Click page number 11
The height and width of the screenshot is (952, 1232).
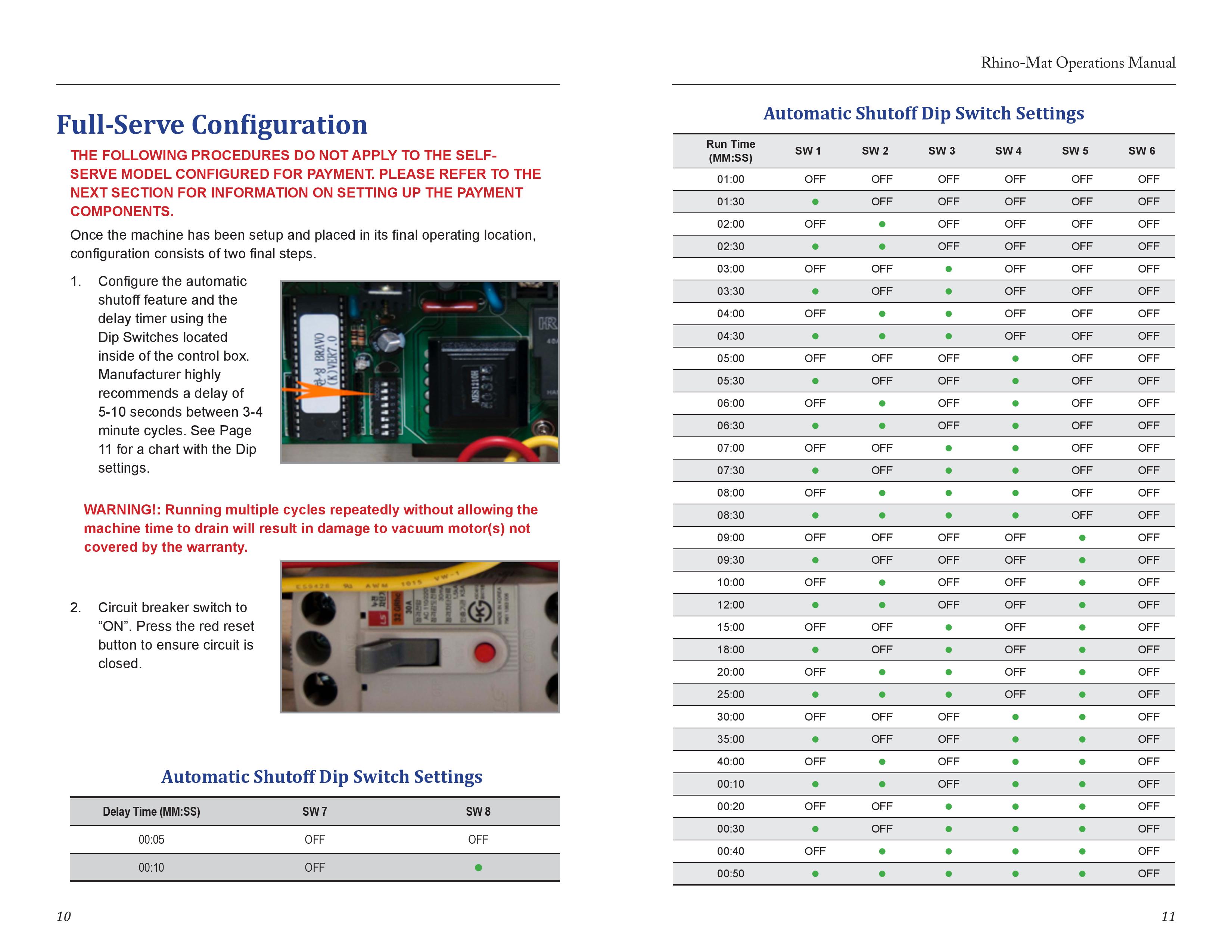[x=1168, y=917]
